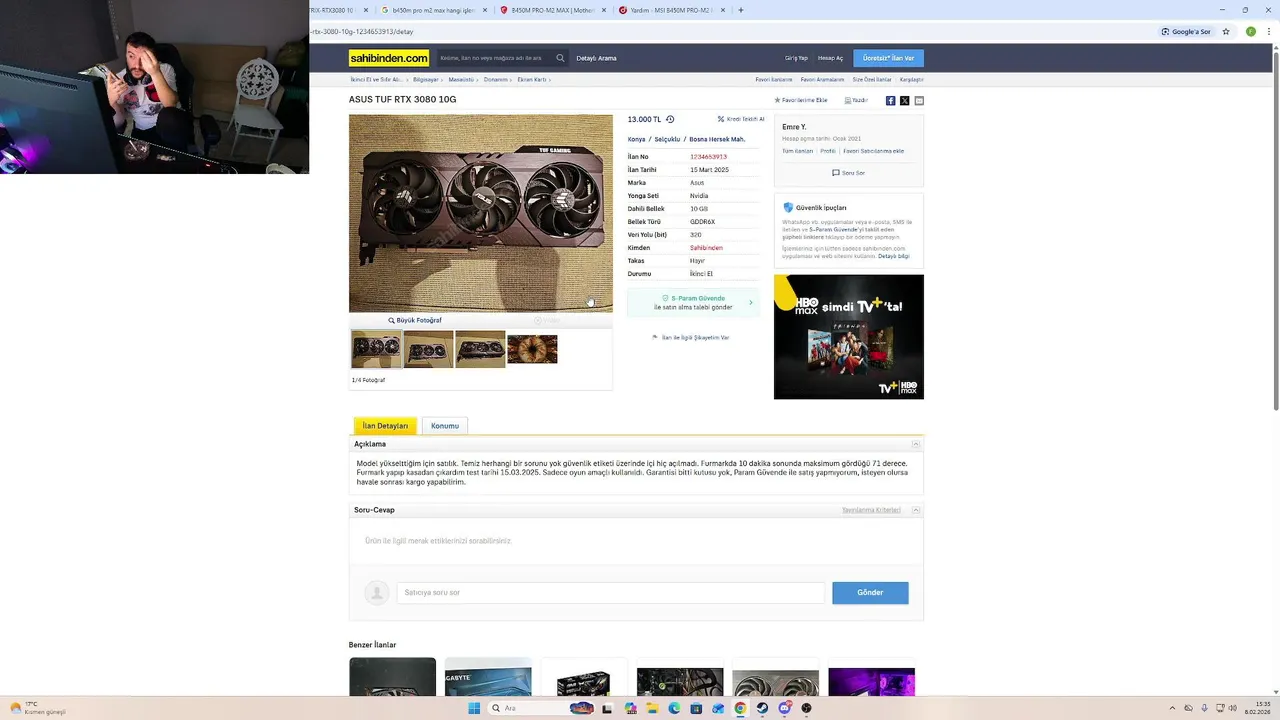Click Favori Satıcılarıma ekle link

click(873, 151)
